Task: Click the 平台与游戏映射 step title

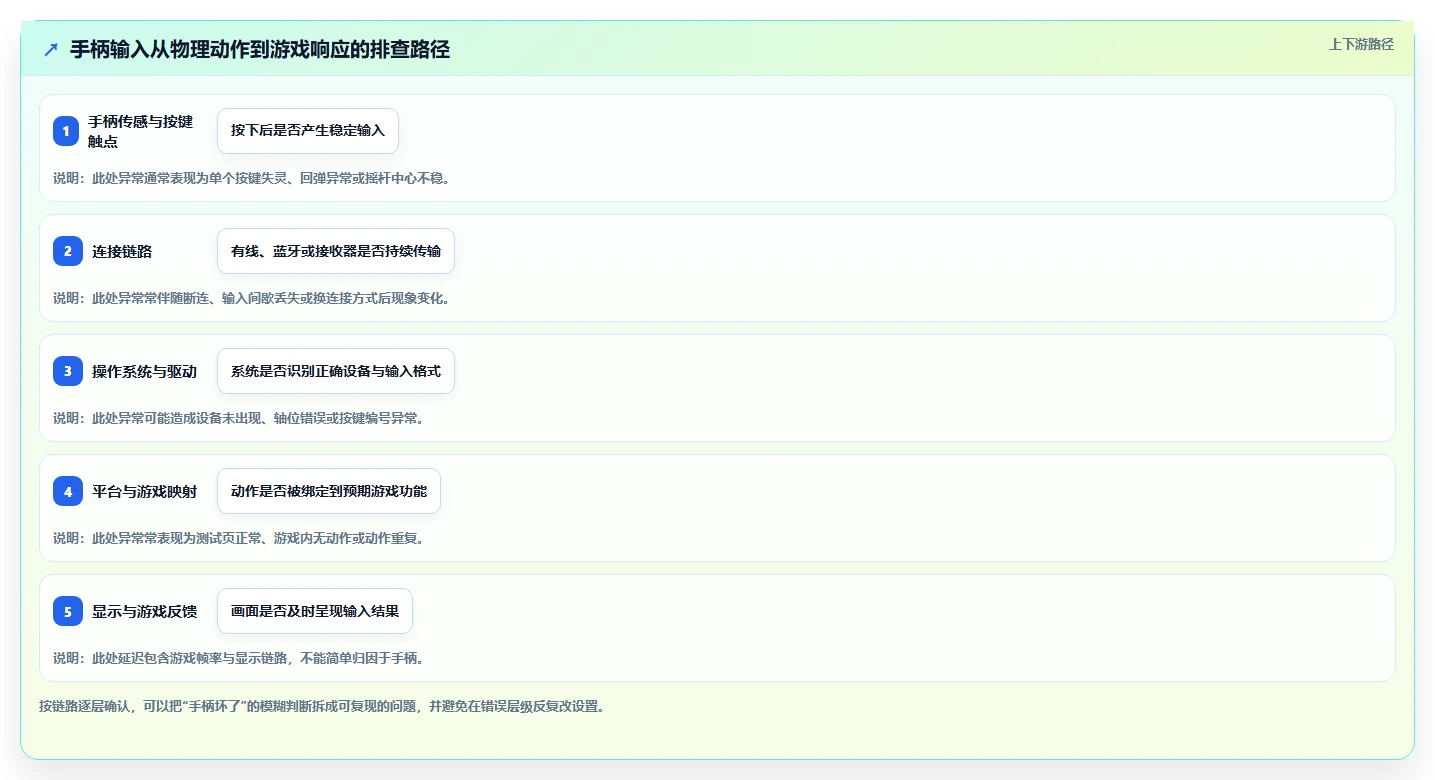Action: coord(144,491)
